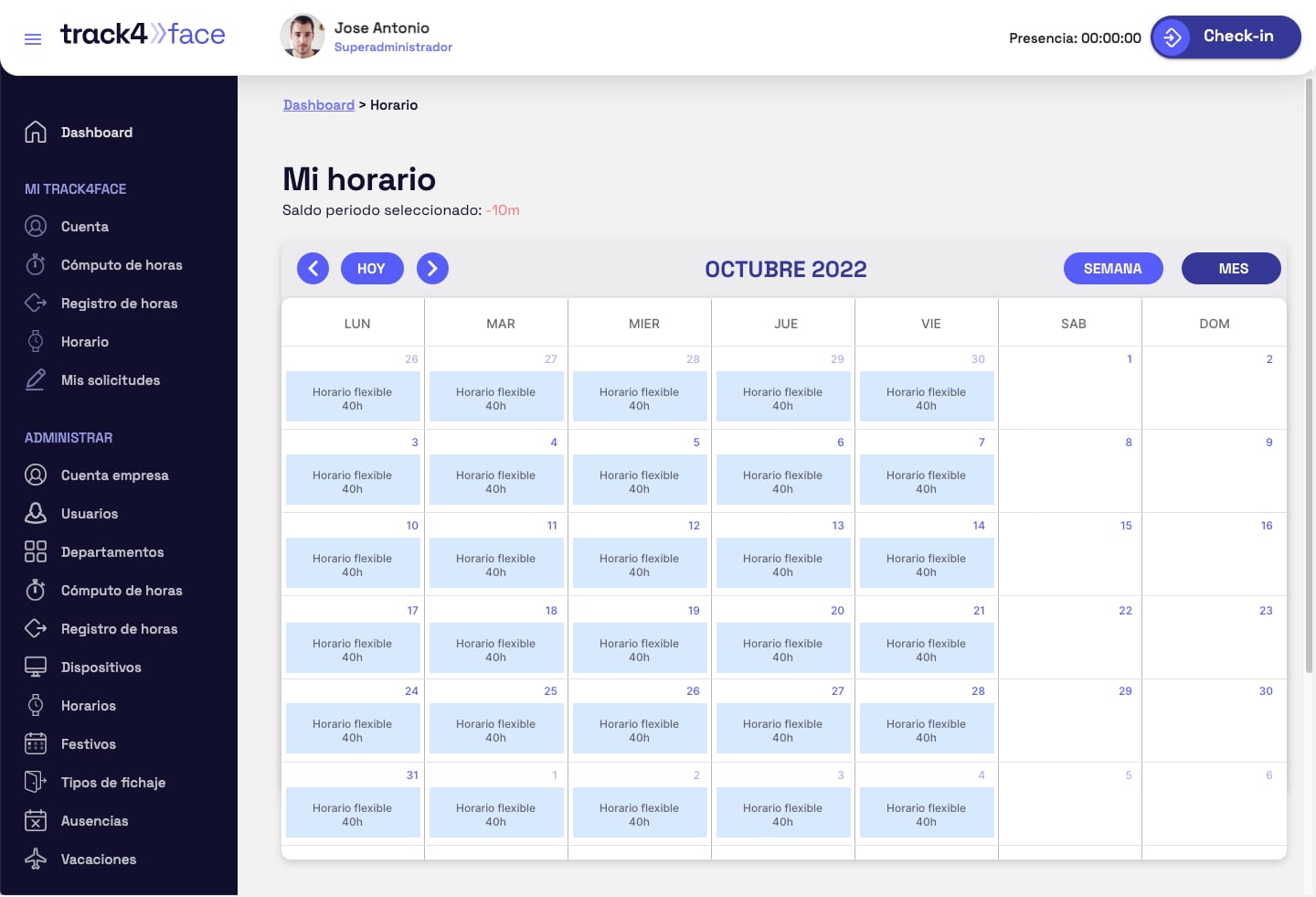Click the Ausencias calendar-x icon
This screenshot has height=897, width=1316.
36,821
